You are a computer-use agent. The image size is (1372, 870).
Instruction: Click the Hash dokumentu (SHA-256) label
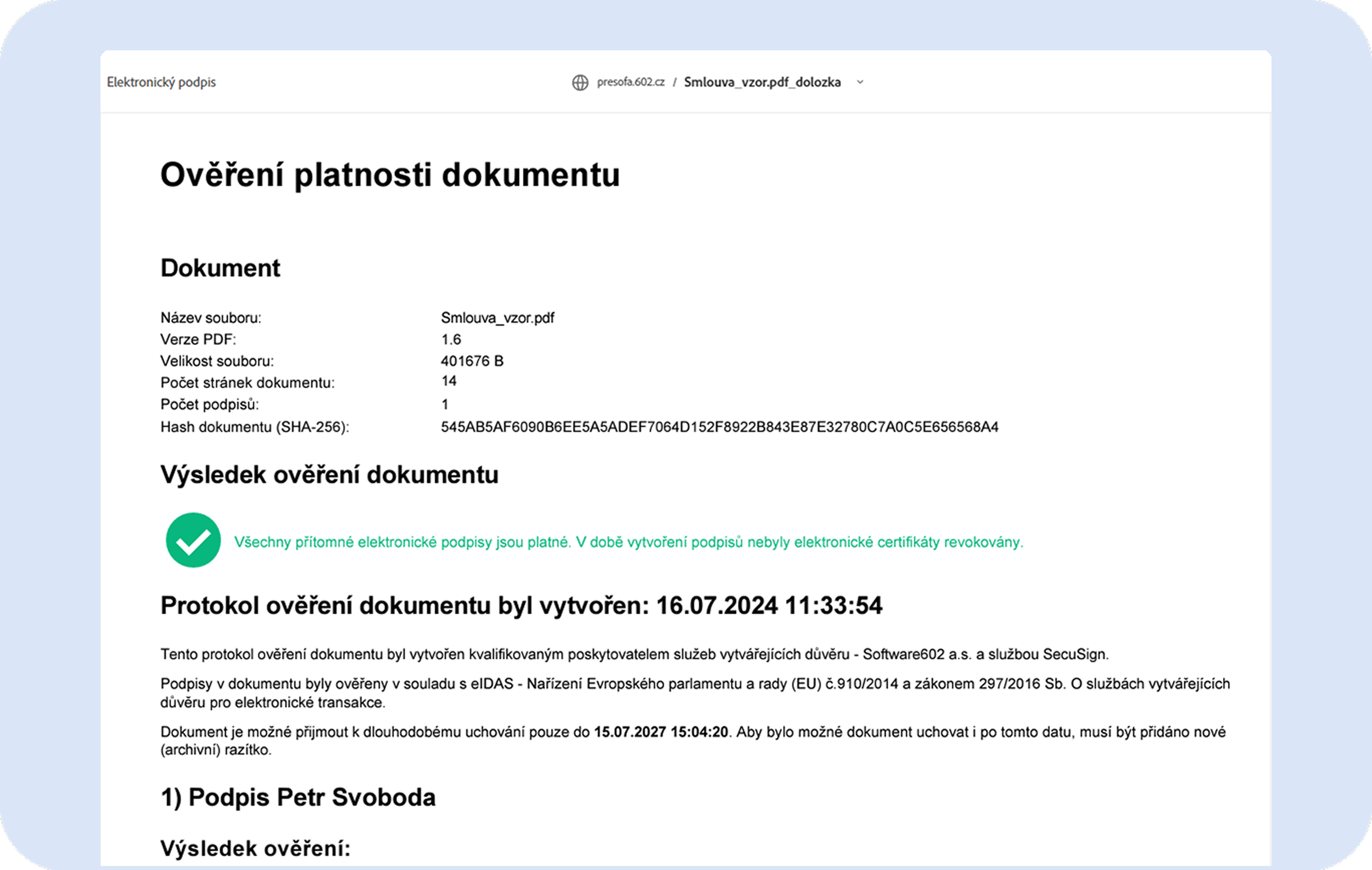(255, 427)
